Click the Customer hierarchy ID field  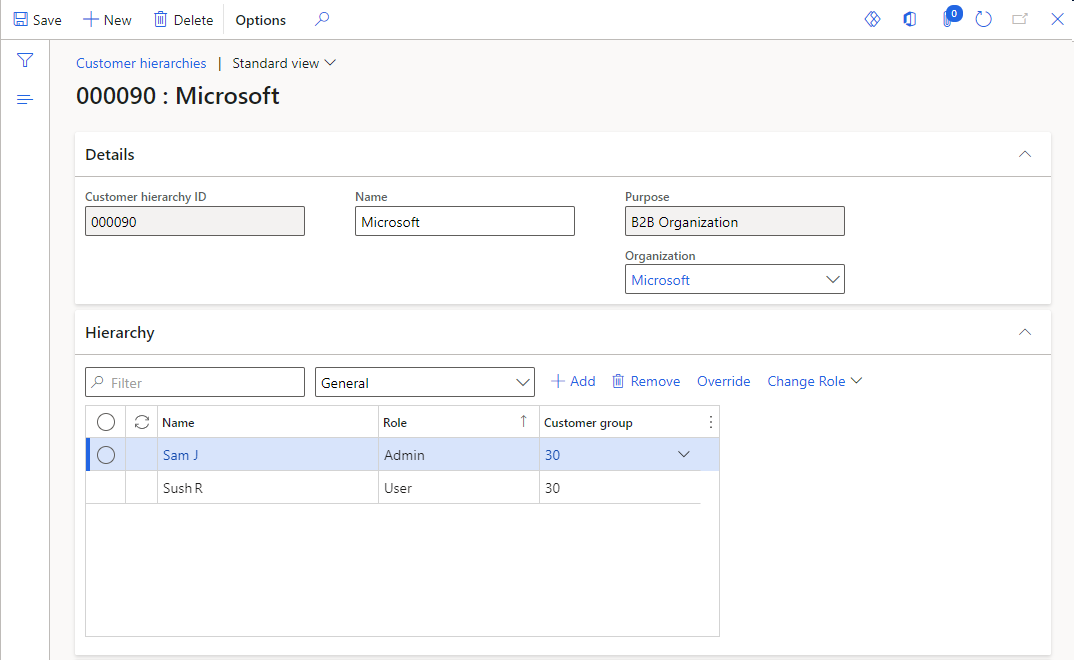click(x=195, y=221)
